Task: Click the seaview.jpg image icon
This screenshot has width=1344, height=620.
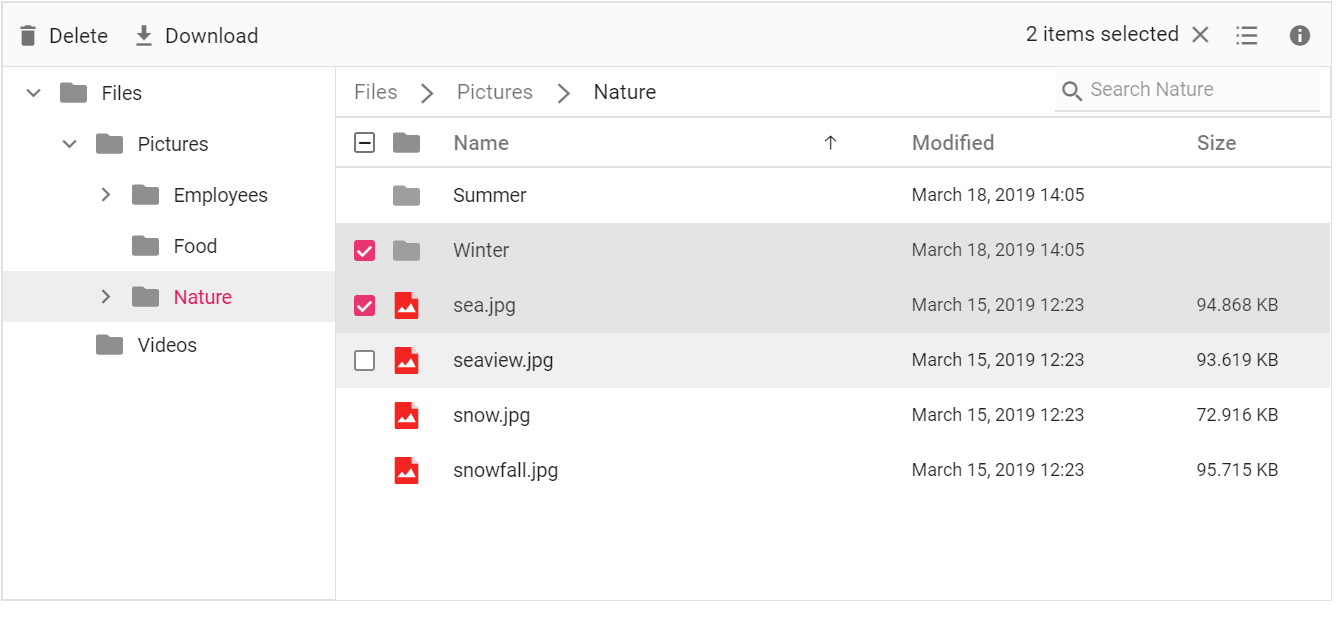Action: [x=406, y=360]
